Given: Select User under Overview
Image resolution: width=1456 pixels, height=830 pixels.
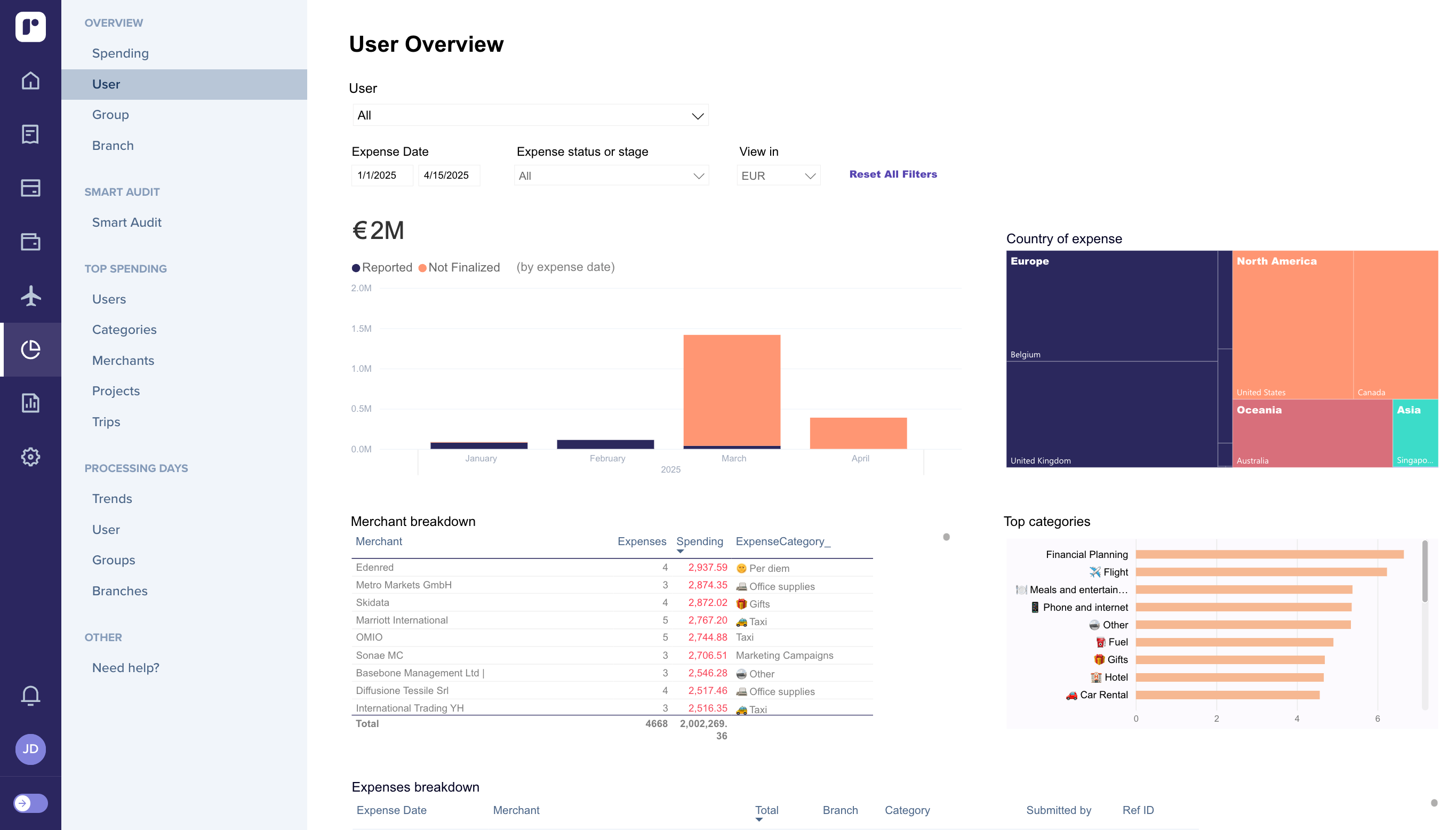Looking at the screenshot, I should pyautogui.click(x=183, y=84).
